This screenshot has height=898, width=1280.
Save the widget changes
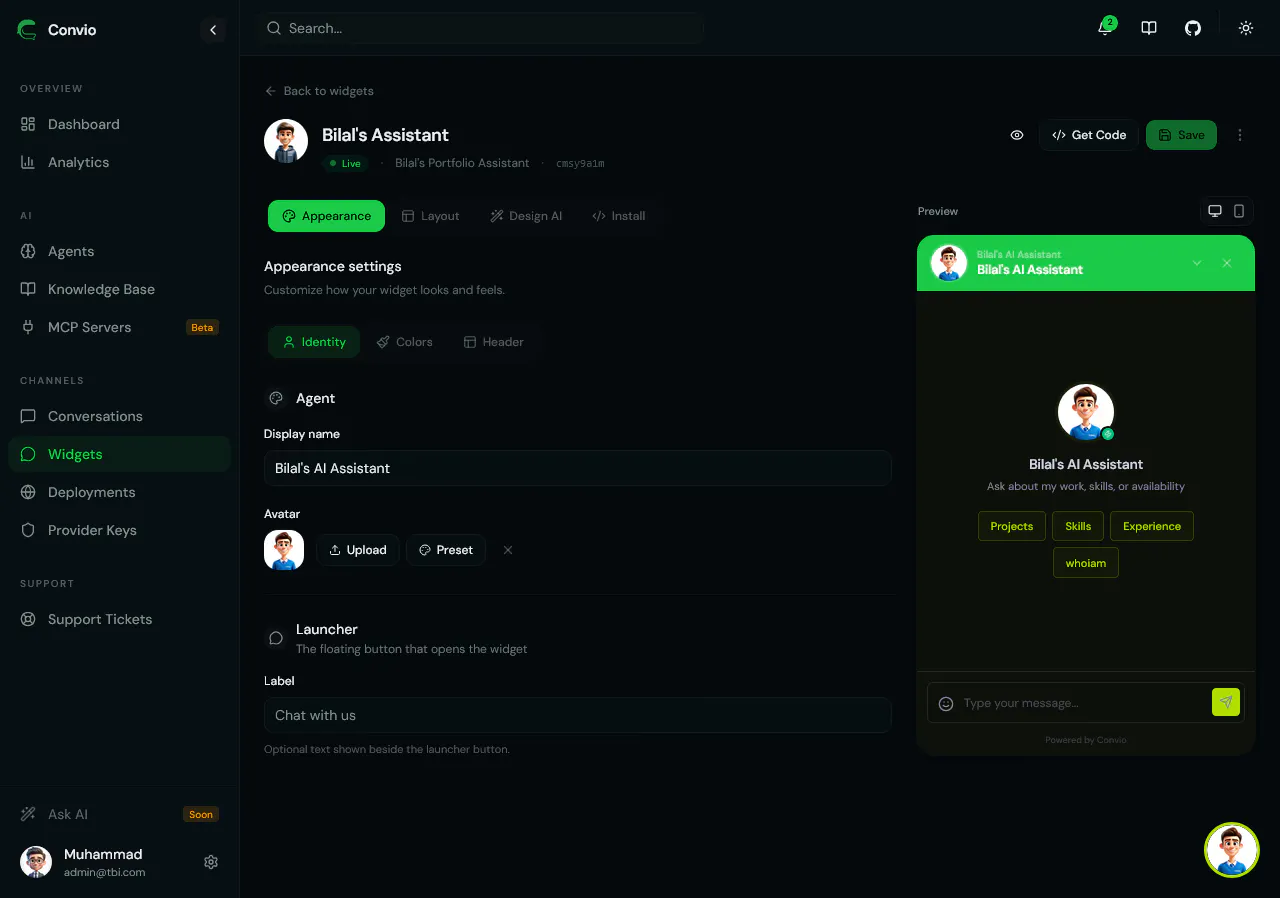[x=1181, y=135]
